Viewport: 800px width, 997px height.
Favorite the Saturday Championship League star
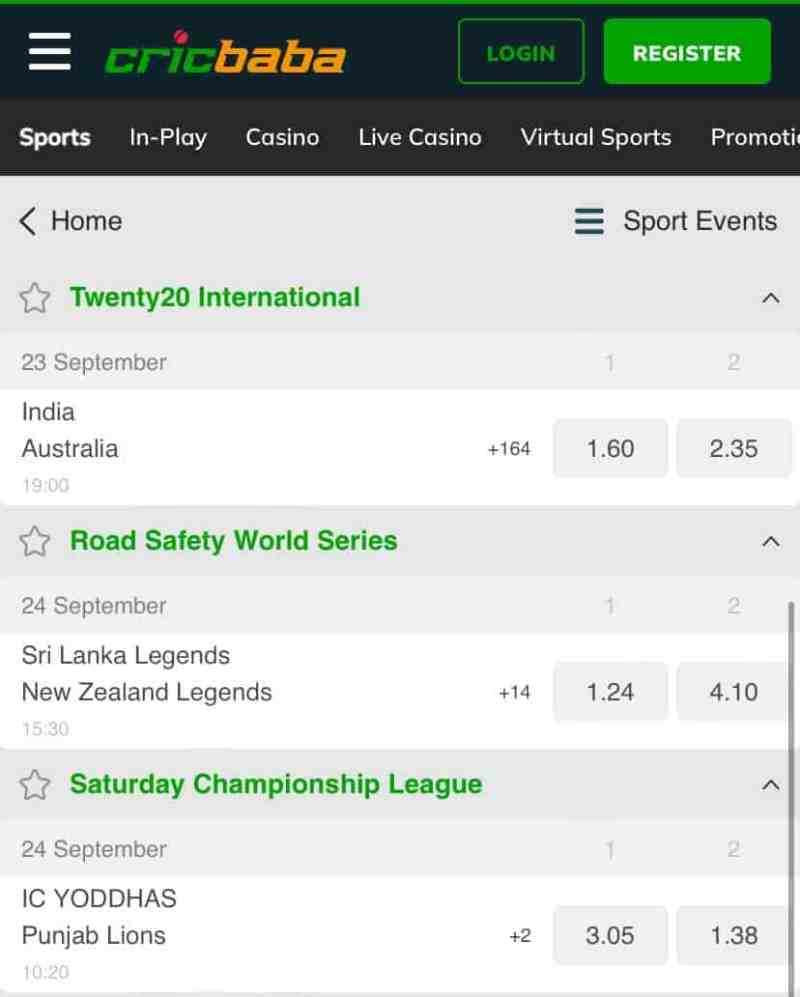pyautogui.click(x=34, y=785)
